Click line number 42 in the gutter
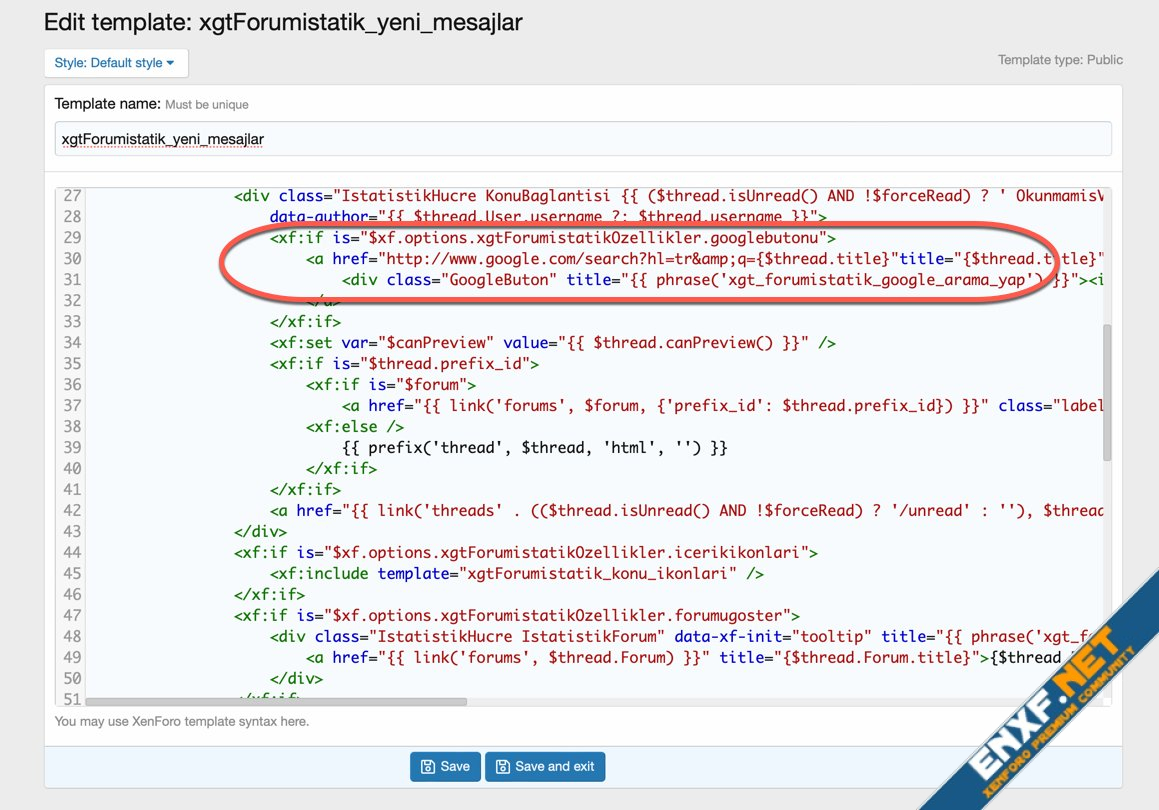 coord(71,510)
